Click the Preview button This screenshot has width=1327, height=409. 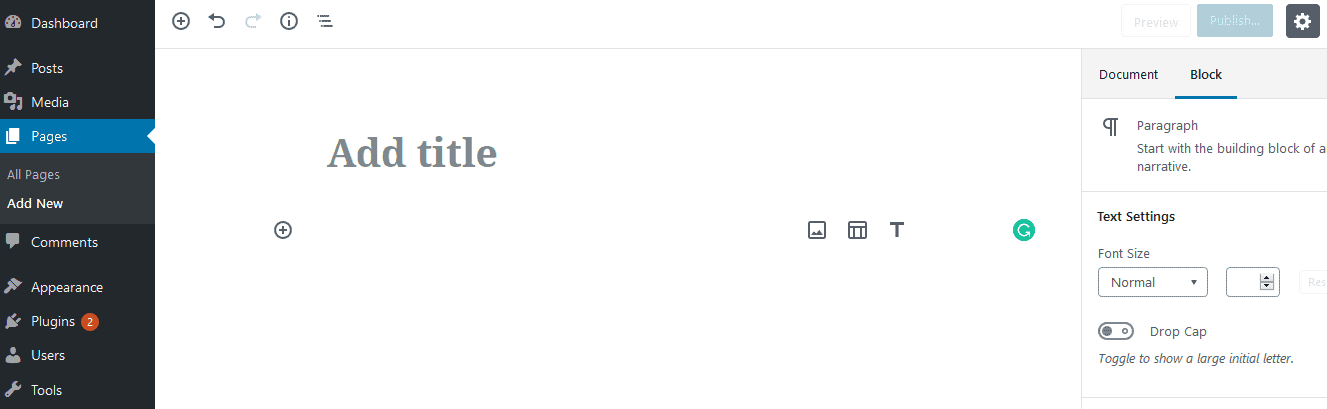[1156, 22]
